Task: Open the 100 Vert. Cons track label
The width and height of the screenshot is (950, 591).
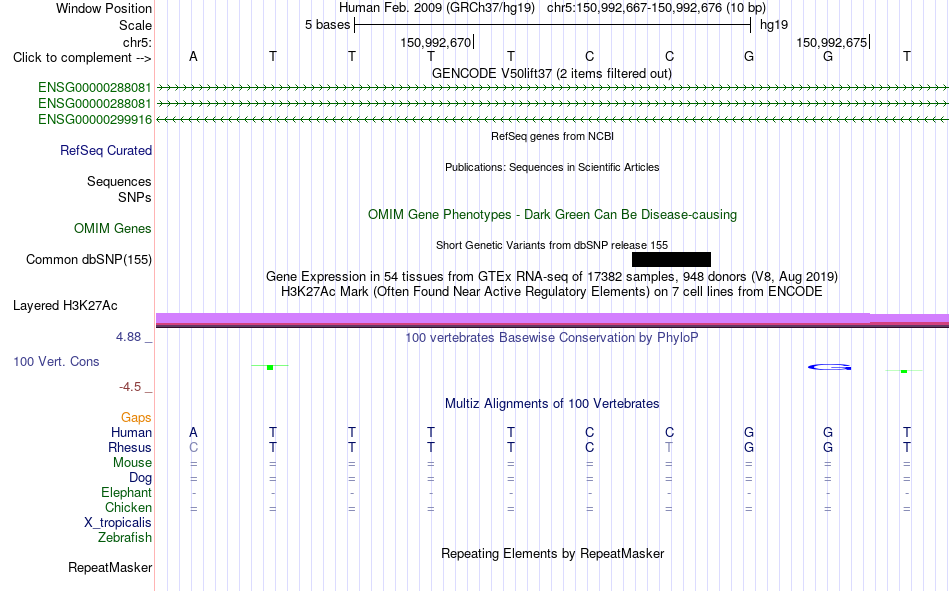Action: (56, 361)
